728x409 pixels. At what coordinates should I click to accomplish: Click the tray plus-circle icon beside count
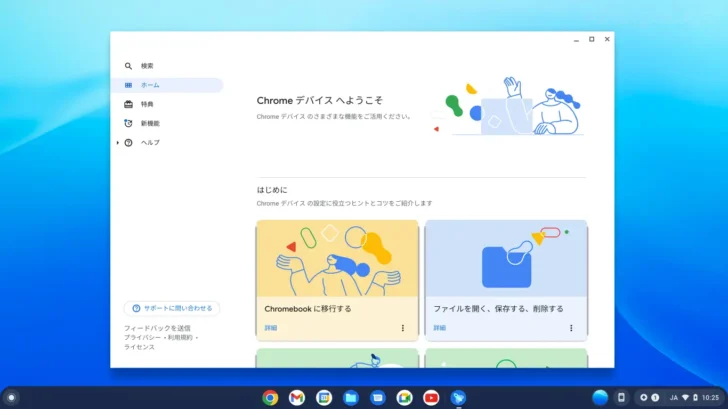tap(644, 398)
